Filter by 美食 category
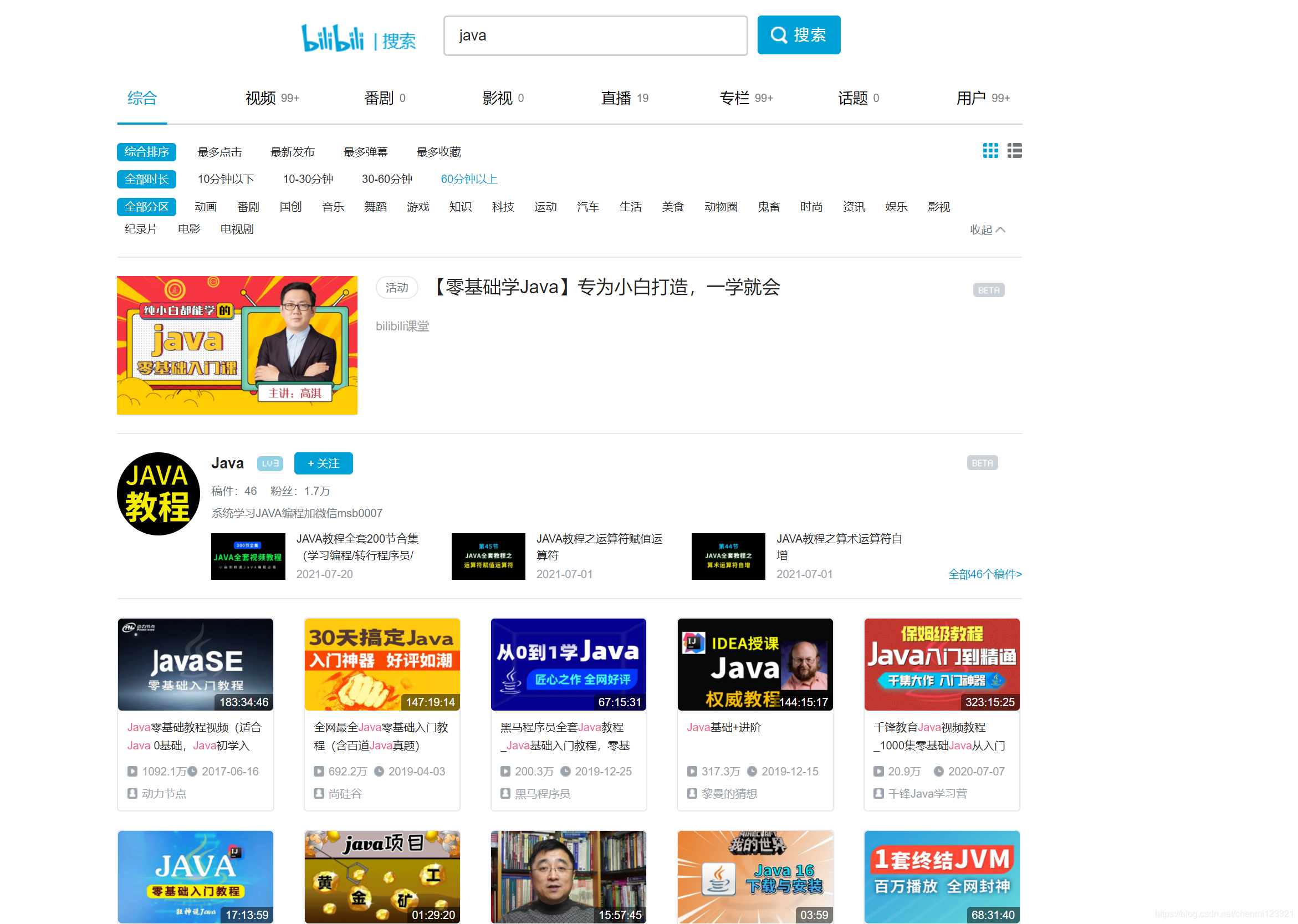 [673, 207]
